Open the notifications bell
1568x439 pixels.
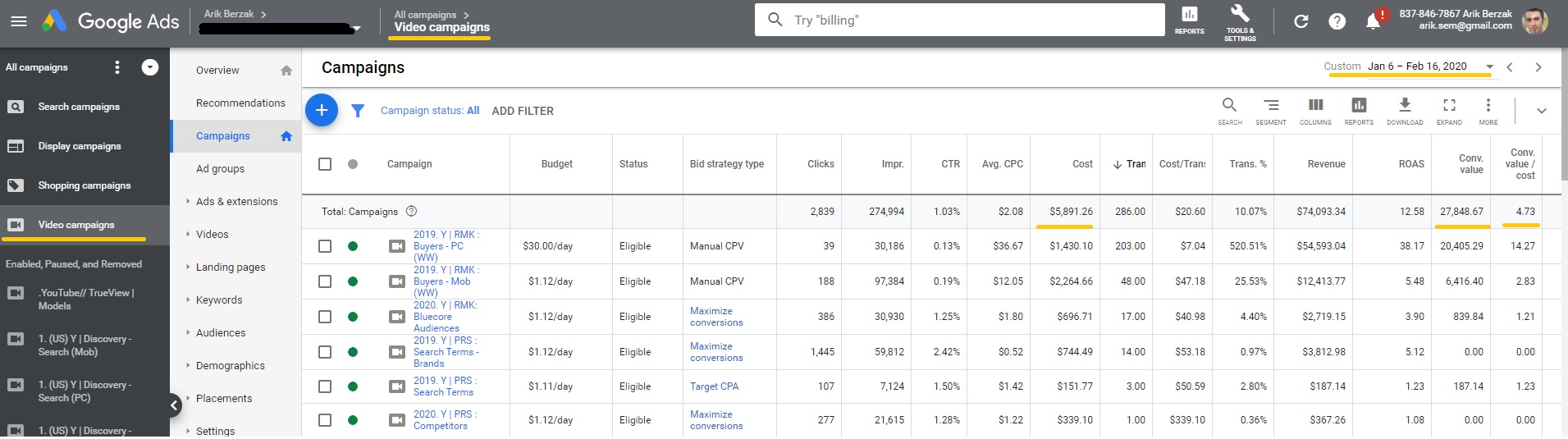click(x=1373, y=21)
